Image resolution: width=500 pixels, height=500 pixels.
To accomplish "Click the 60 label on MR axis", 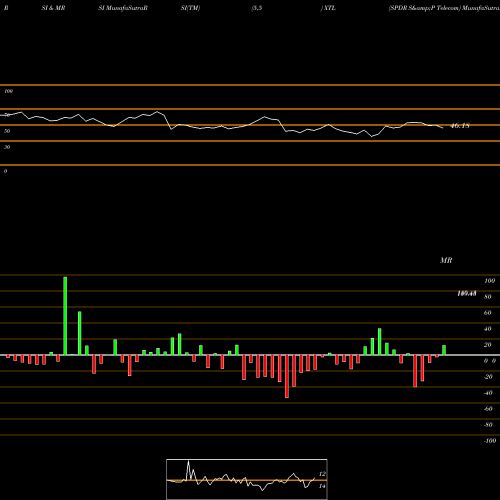I will click(x=488, y=313).
